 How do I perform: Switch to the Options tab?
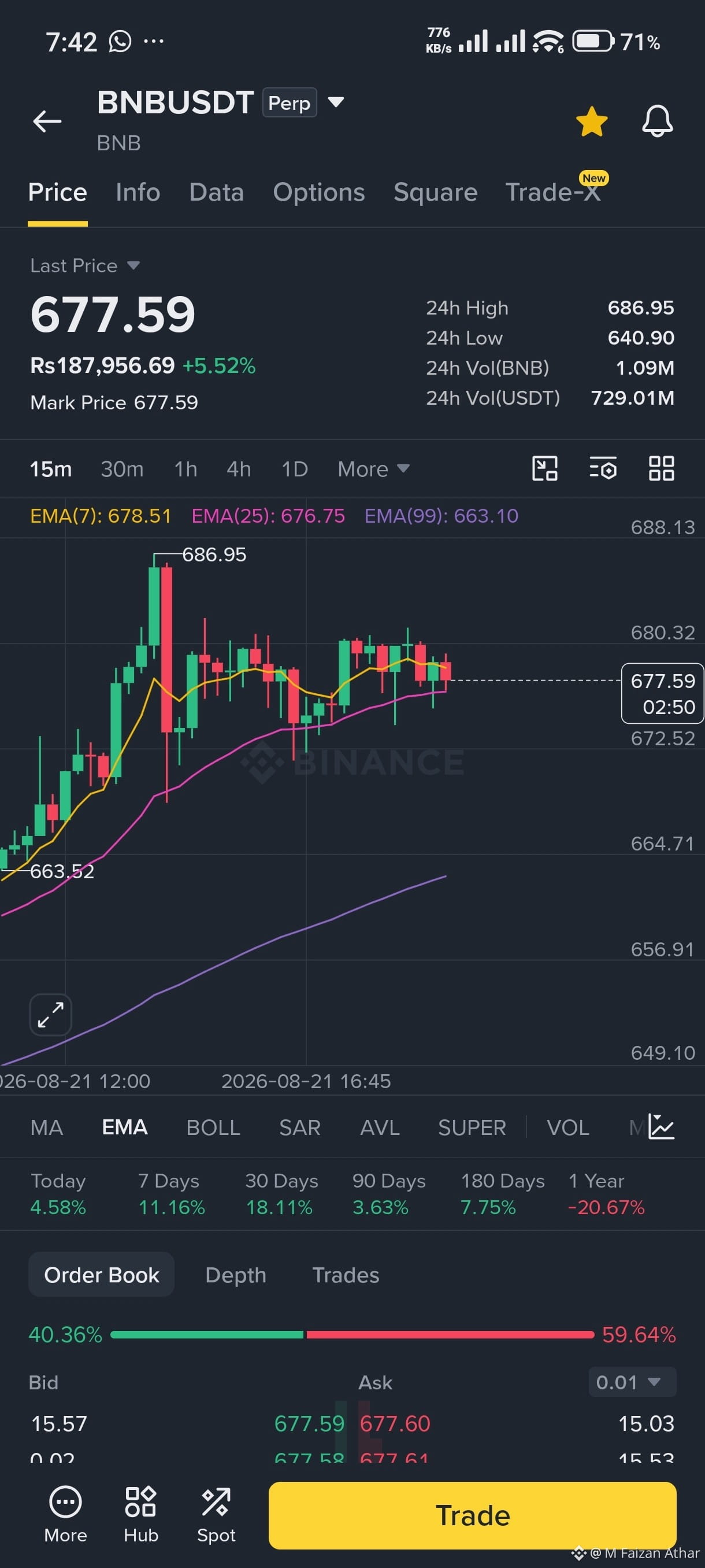coord(319,193)
